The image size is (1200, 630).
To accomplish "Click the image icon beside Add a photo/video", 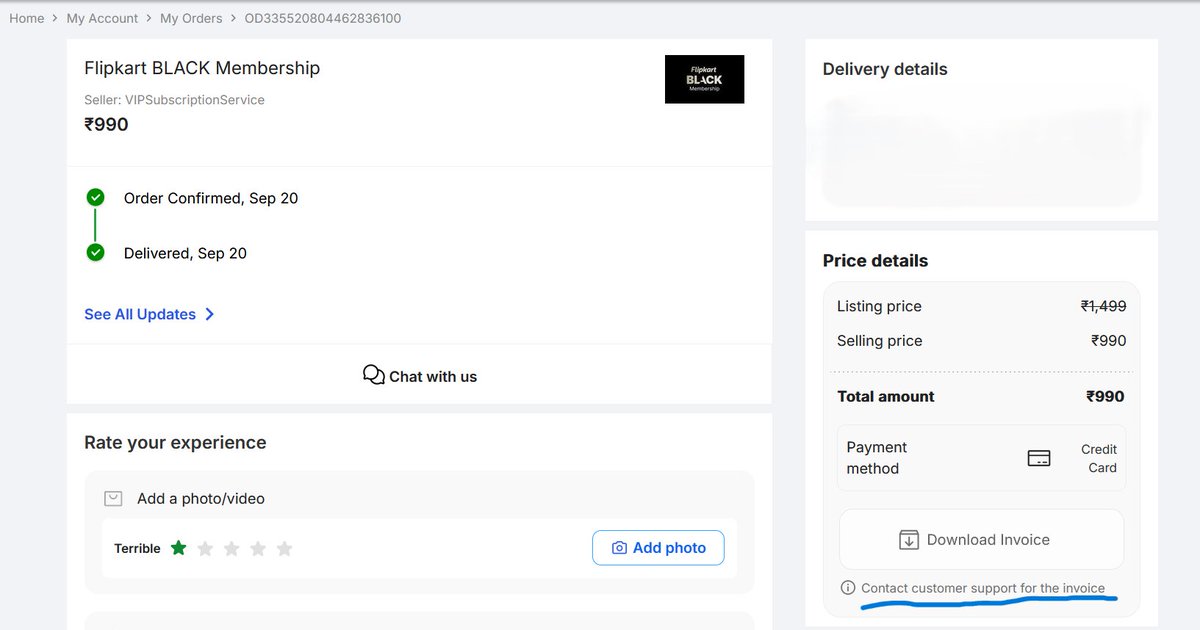I will click(113, 498).
